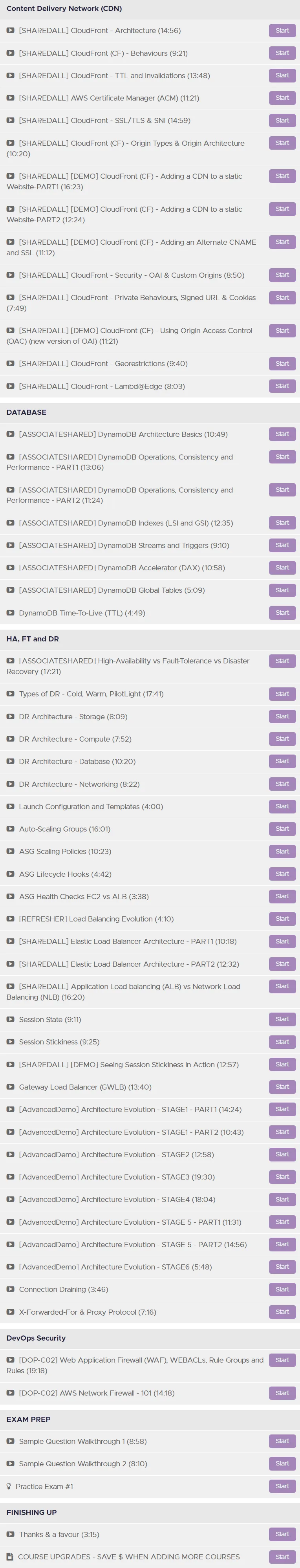This screenshot has width=300, height=1568.
Task: Start the Auto-Scaling Groups lecture
Action: coord(282,829)
